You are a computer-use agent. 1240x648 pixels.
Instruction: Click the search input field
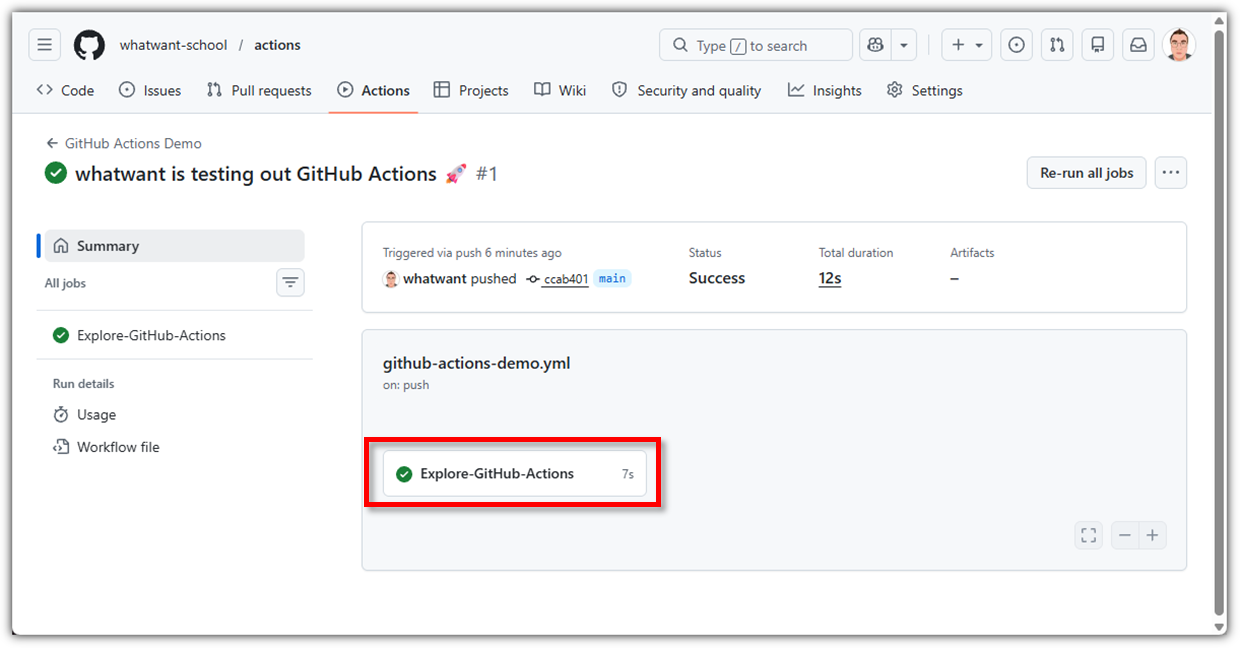click(756, 45)
